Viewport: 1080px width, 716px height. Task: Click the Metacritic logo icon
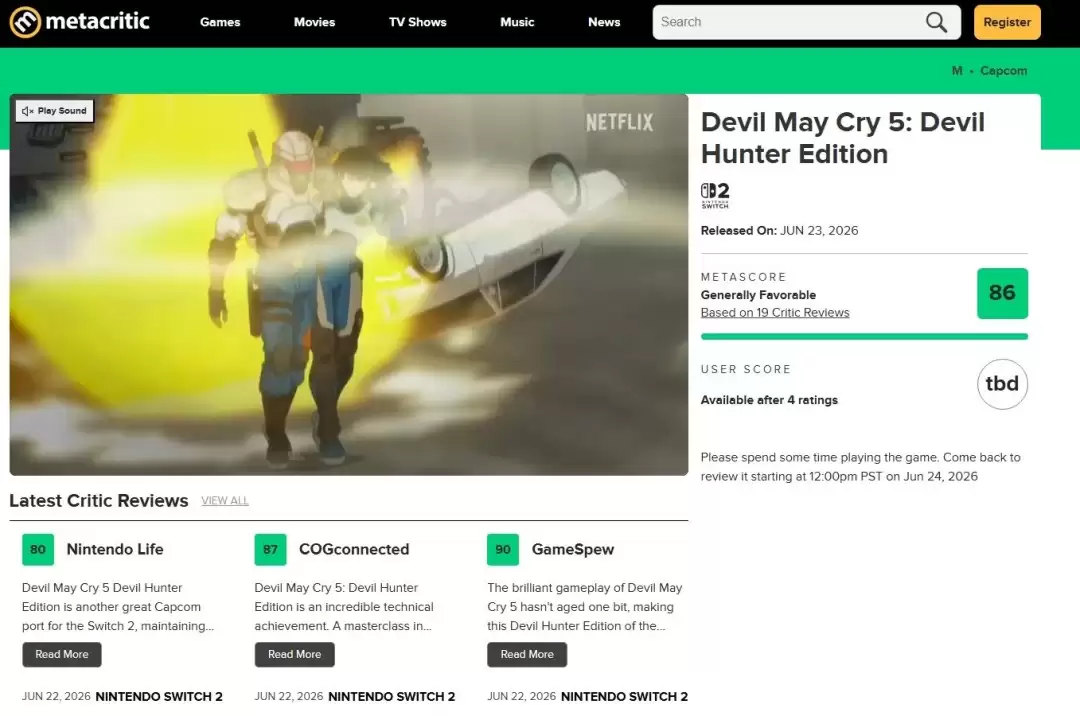click(x=25, y=22)
